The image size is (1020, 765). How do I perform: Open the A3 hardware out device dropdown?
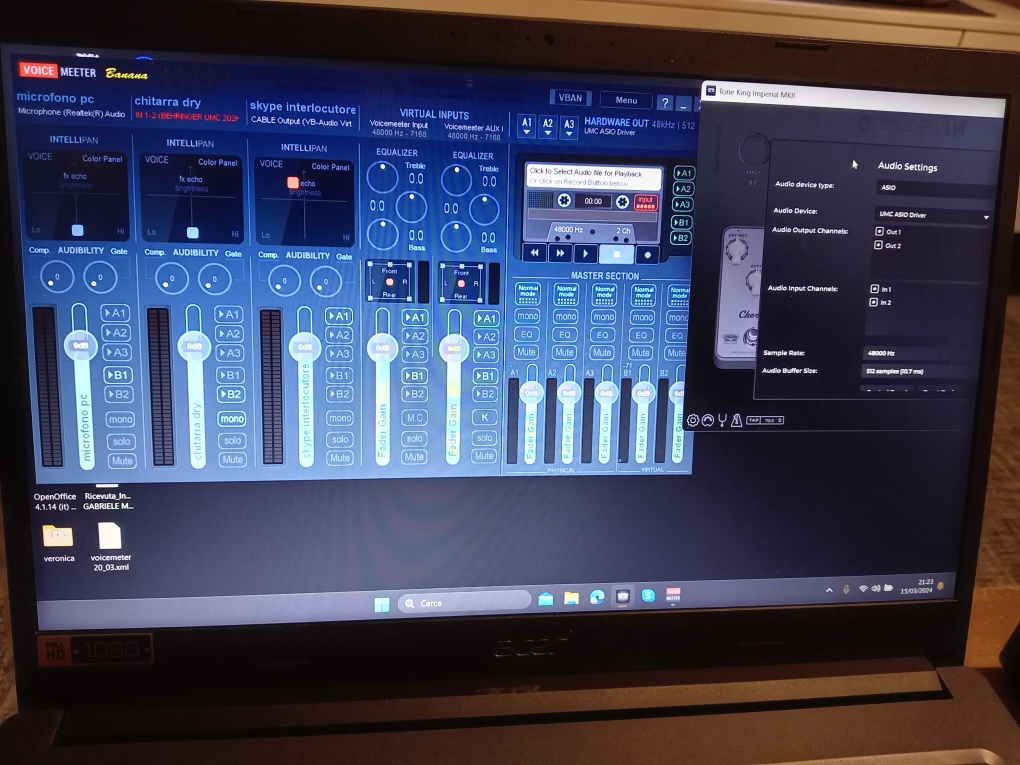(569, 127)
